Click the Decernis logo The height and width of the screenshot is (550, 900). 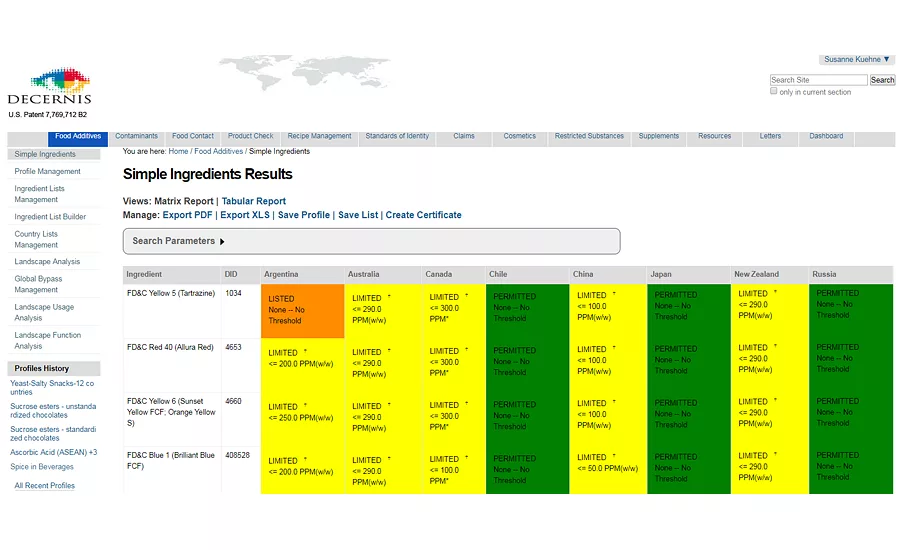click(49, 86)
